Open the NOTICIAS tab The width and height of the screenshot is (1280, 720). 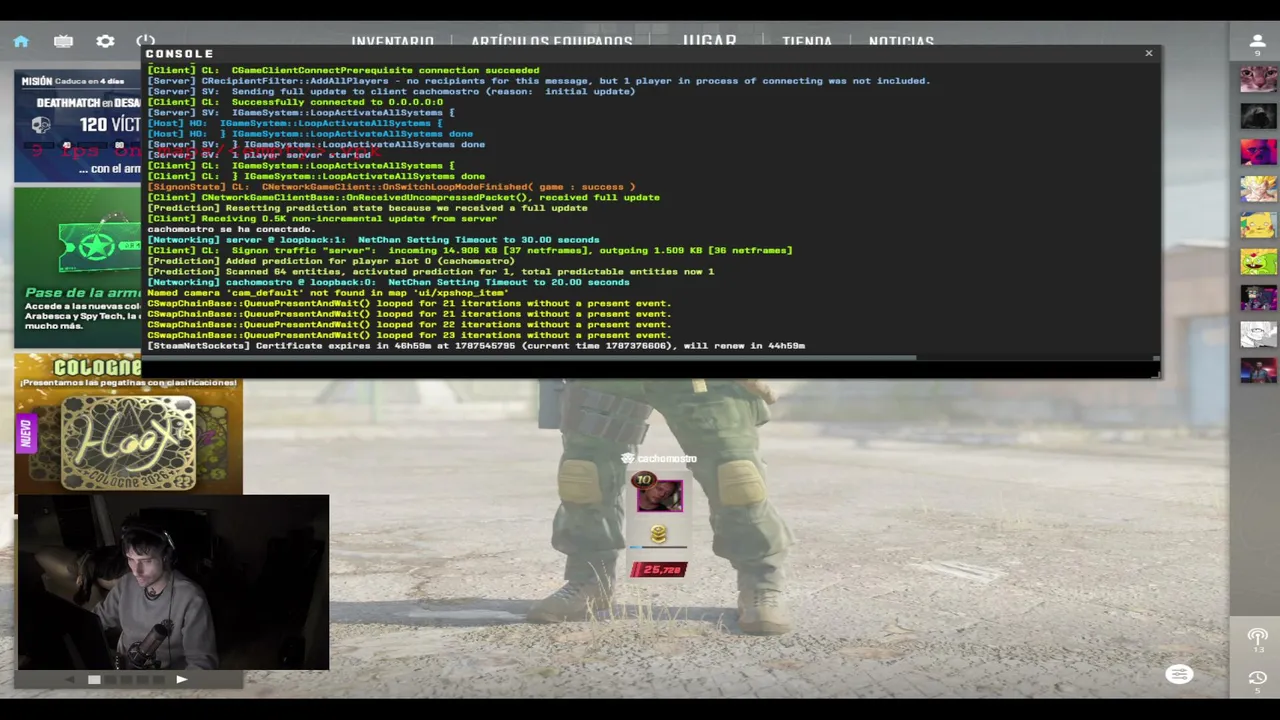[x=901, y=41]
